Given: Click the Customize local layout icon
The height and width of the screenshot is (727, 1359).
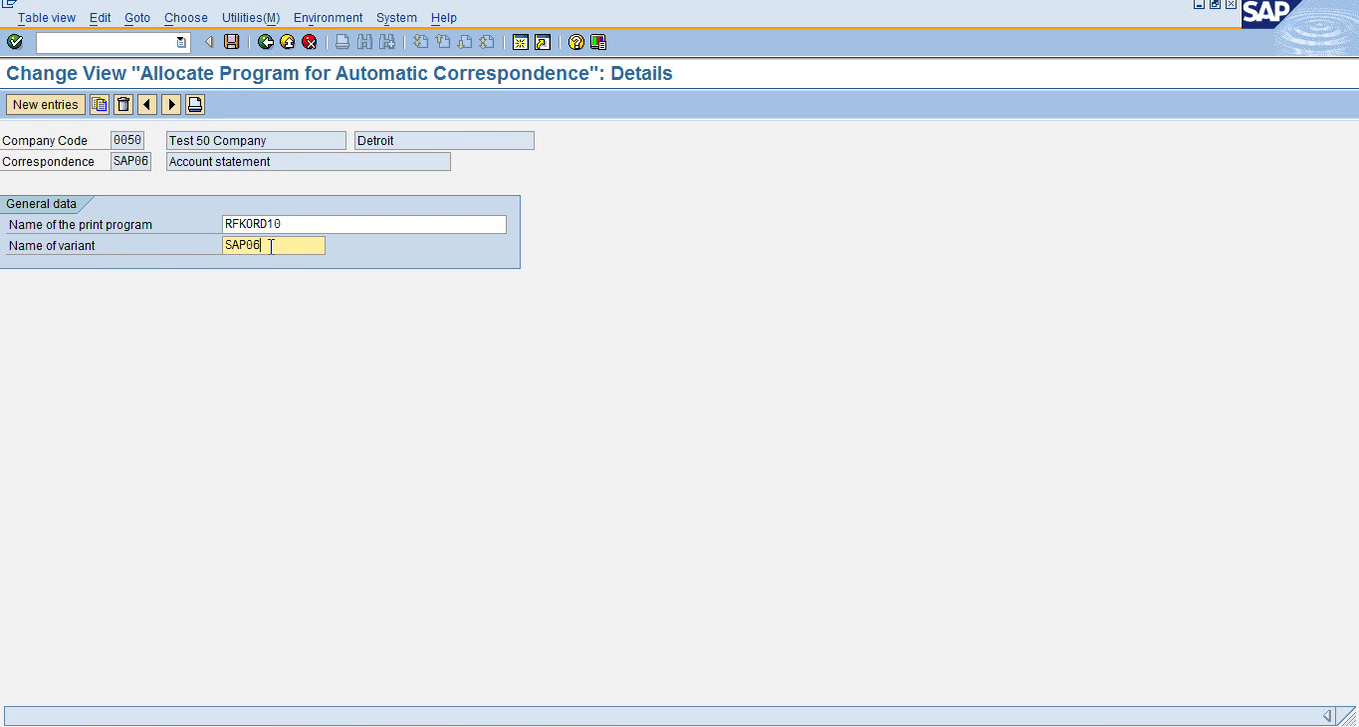Looking at the screenshot, I should tap(598, 42).
